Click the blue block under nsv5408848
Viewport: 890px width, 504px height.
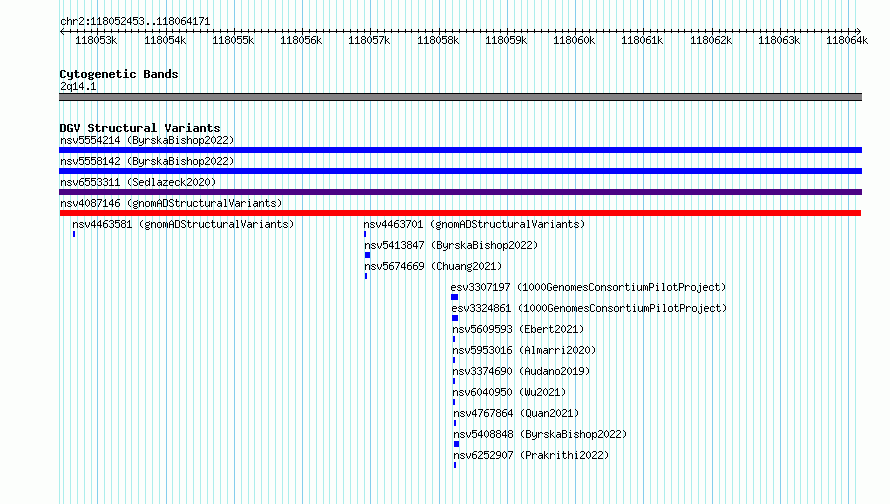pyautogui.click(x=456, y=444)
